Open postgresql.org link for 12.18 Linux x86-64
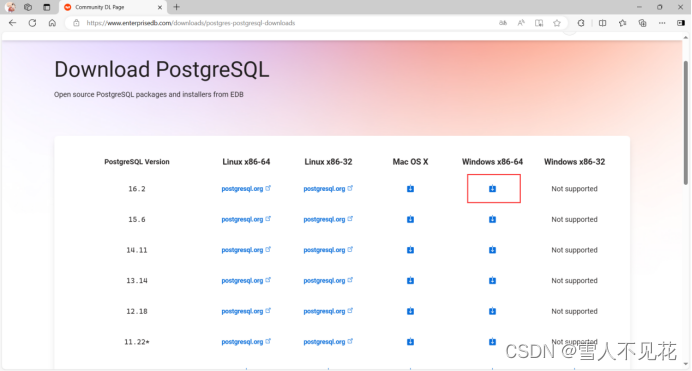The height and width of the screenshot is (371, 692). click(246, 311)
